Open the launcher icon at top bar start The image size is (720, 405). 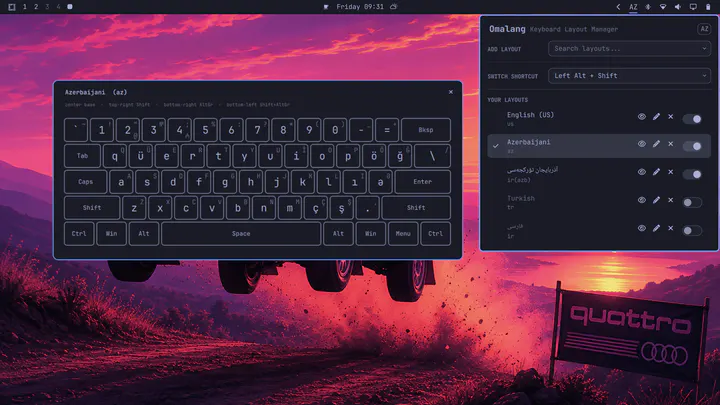pyautogui.click(x=12, y=7)
